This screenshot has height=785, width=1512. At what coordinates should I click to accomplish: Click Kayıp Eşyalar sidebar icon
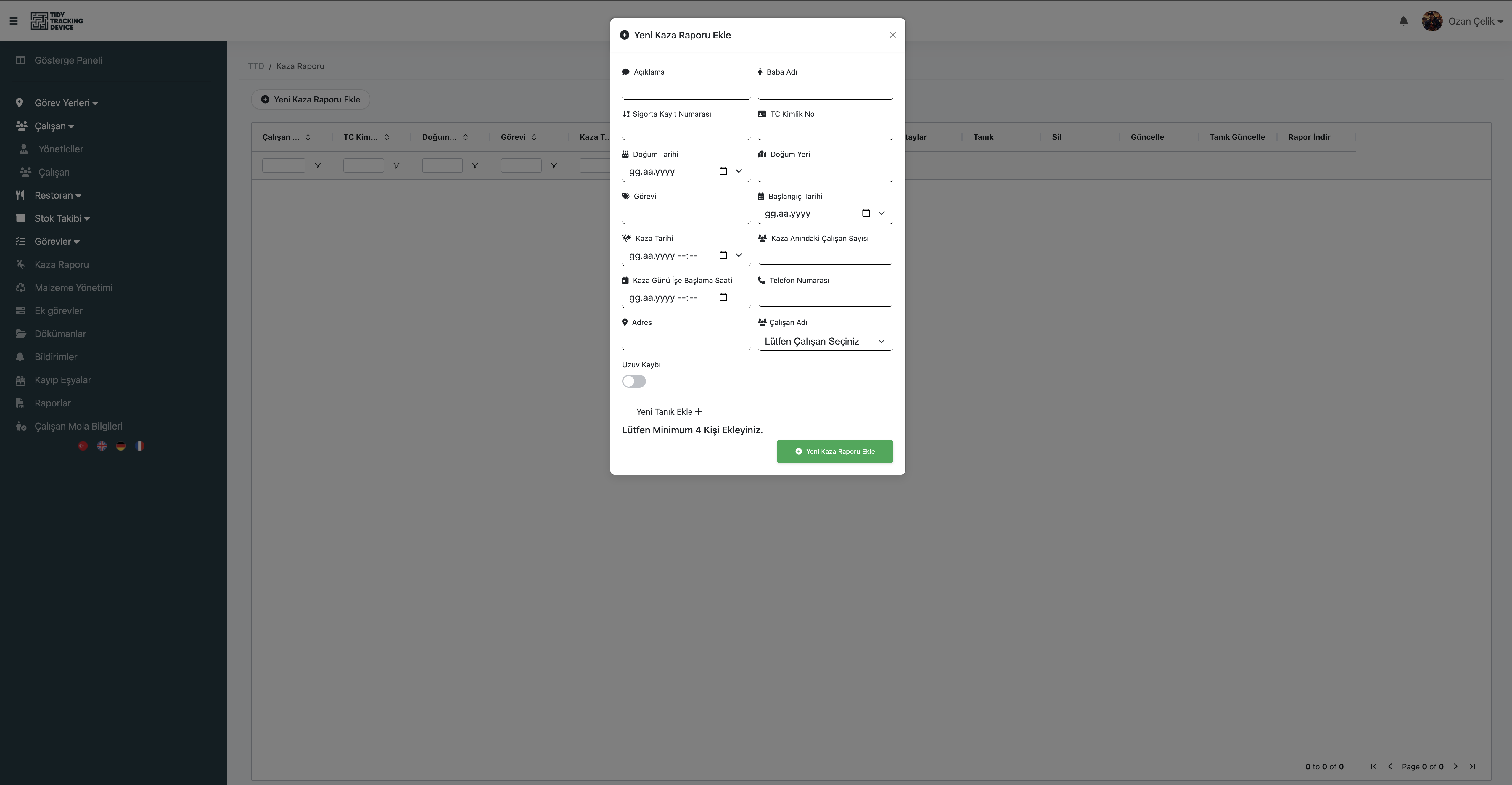coord(20,380)
